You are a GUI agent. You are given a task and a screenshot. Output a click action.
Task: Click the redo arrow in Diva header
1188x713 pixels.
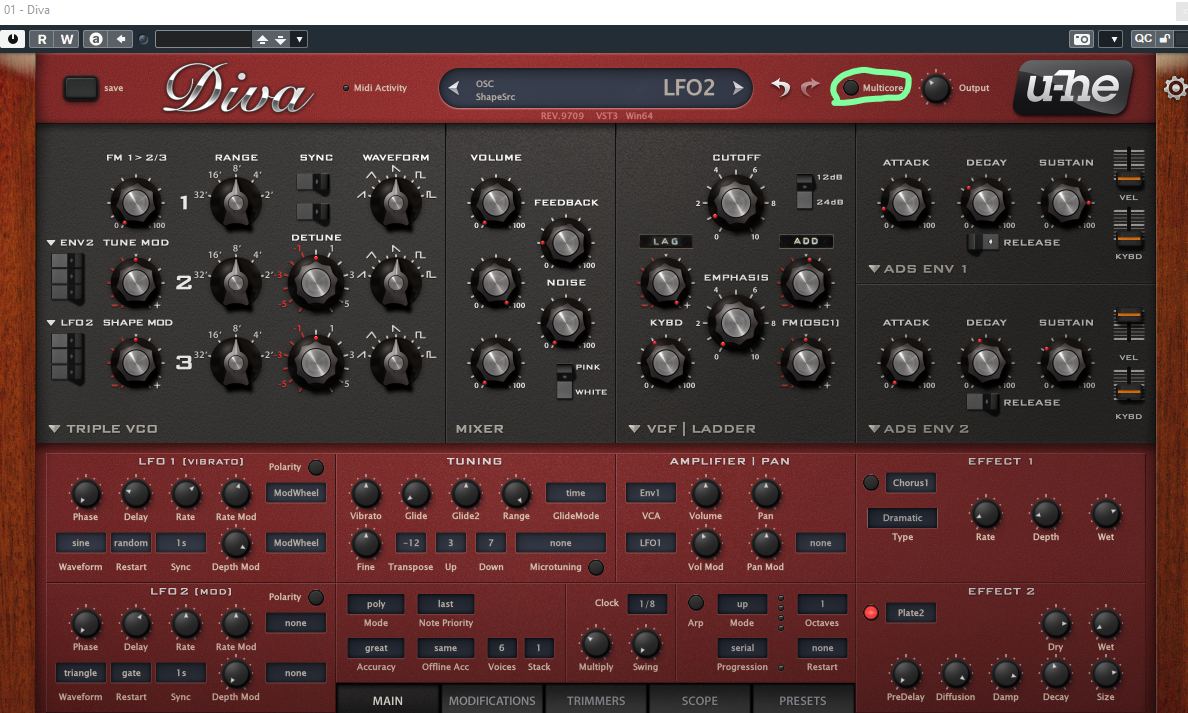tap(810, 87)
